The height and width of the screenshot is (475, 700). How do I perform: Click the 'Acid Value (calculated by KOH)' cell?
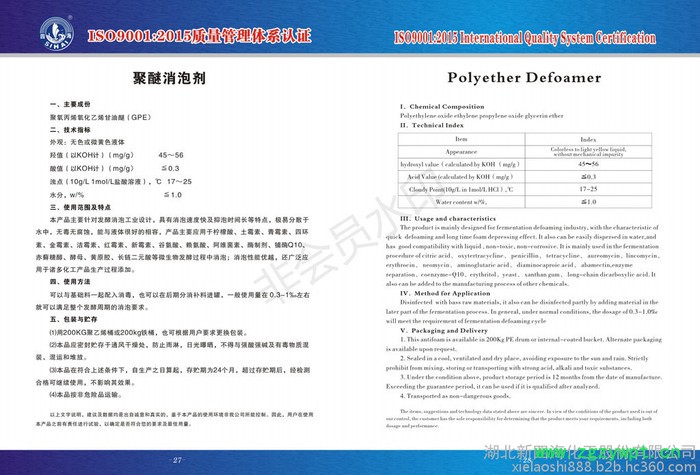tap(461, 177)
